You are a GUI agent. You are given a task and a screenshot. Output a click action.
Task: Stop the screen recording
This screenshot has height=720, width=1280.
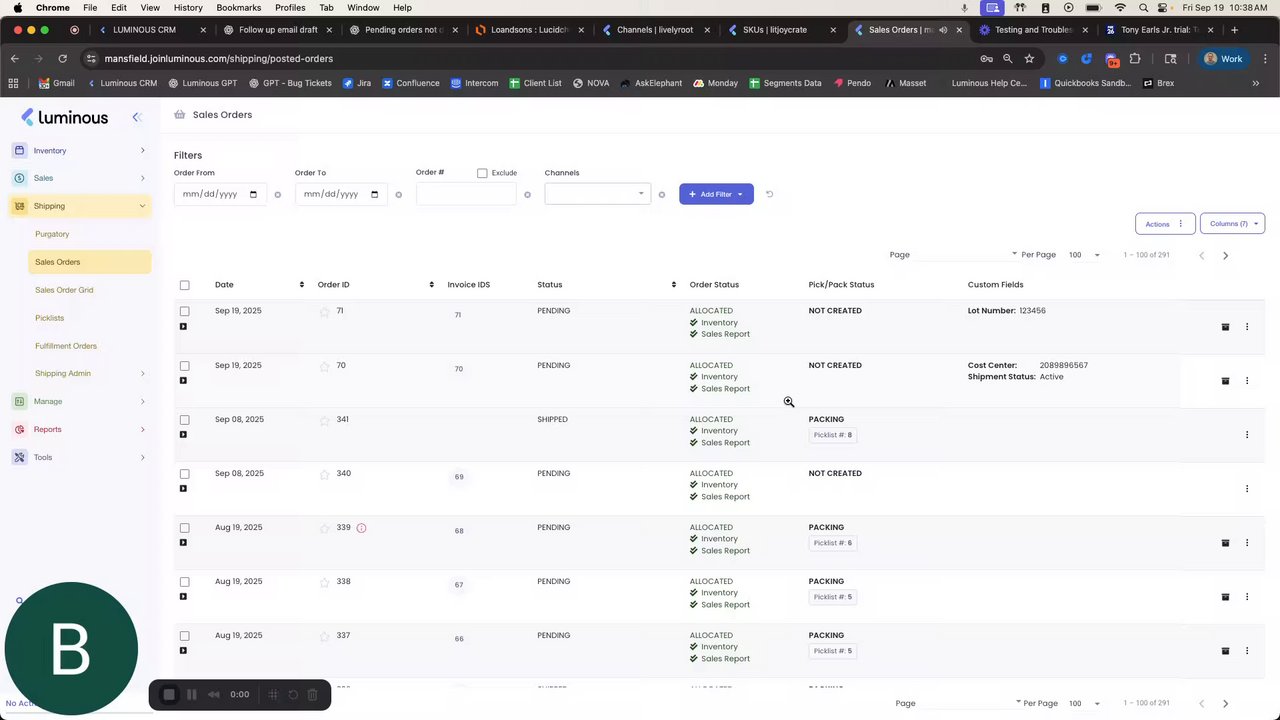pos(169,694)
